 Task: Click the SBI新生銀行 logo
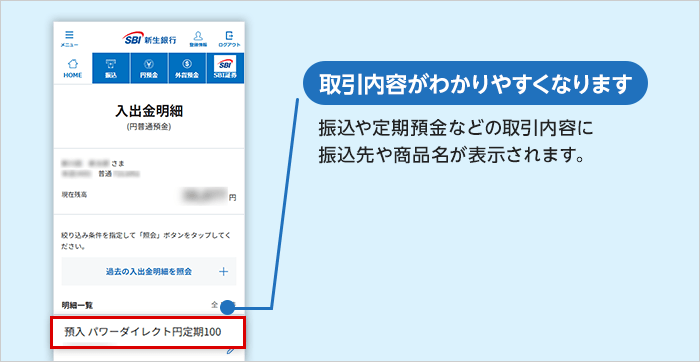[149, 39]
